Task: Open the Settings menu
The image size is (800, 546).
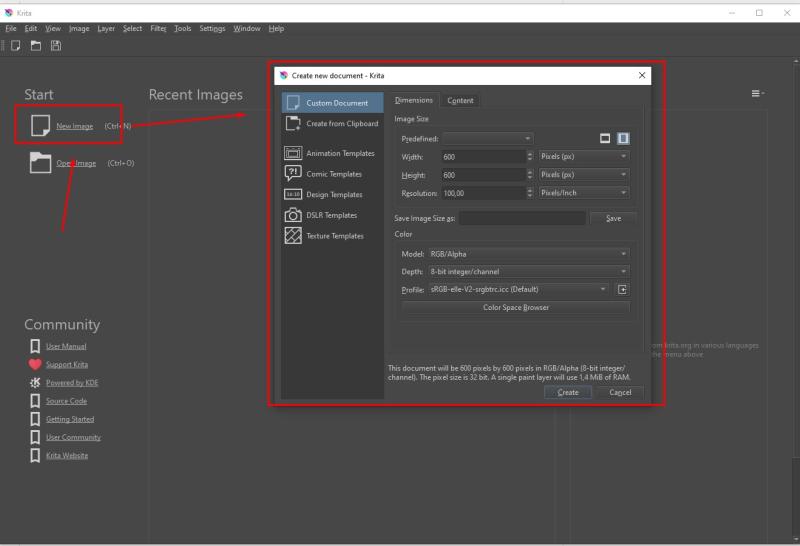Action: 212,29
